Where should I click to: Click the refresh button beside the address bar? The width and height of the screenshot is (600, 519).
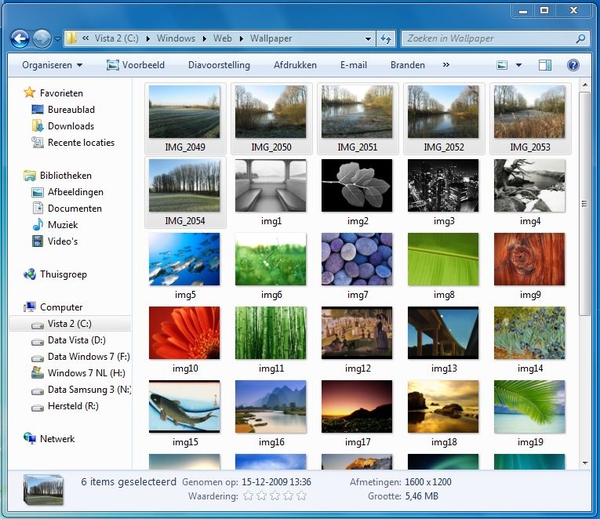(x=386, y=39)
